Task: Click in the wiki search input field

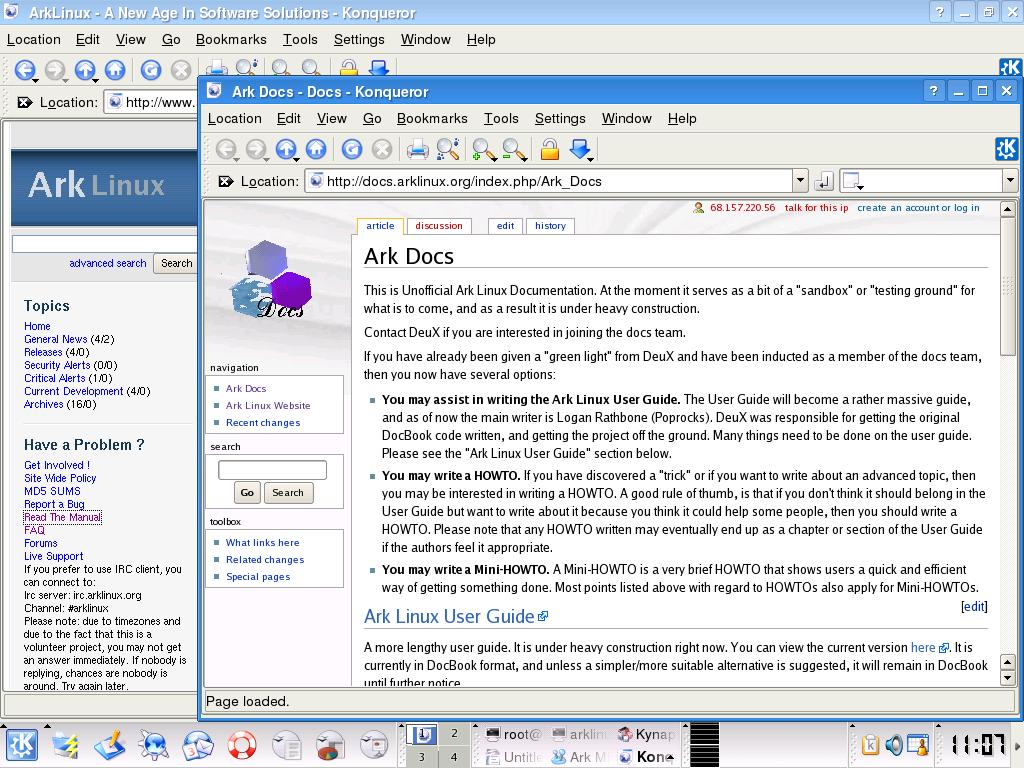Action: (272, 470)
